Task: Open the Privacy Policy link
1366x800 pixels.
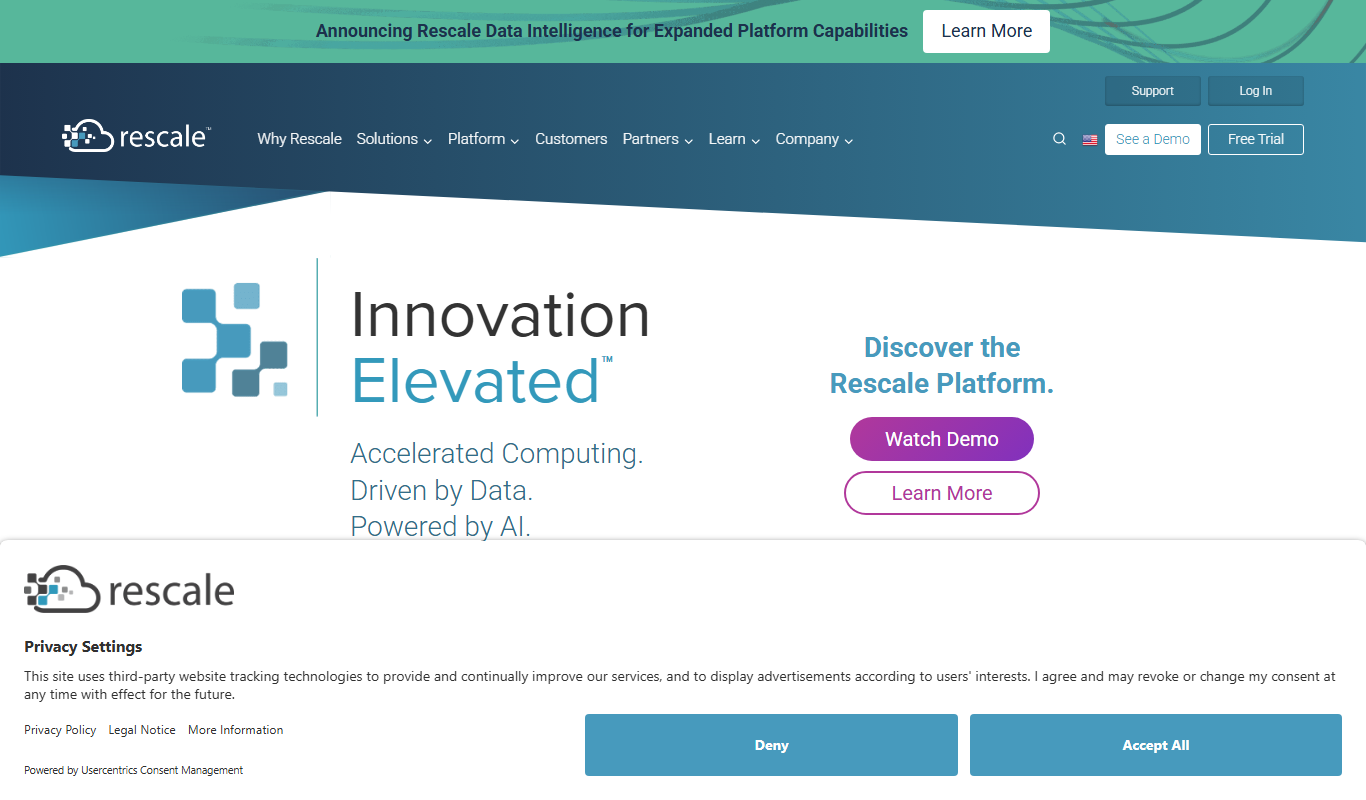Action: click(60, 730)
